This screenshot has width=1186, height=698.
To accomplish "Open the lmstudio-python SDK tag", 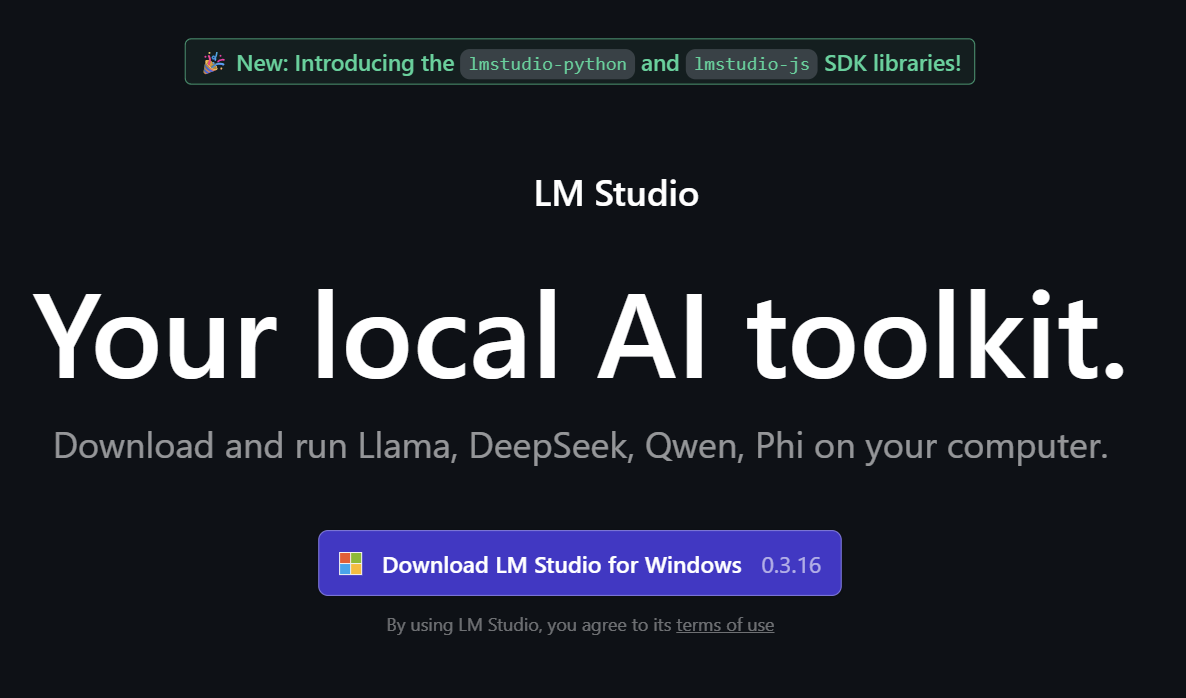I will 547,64.
